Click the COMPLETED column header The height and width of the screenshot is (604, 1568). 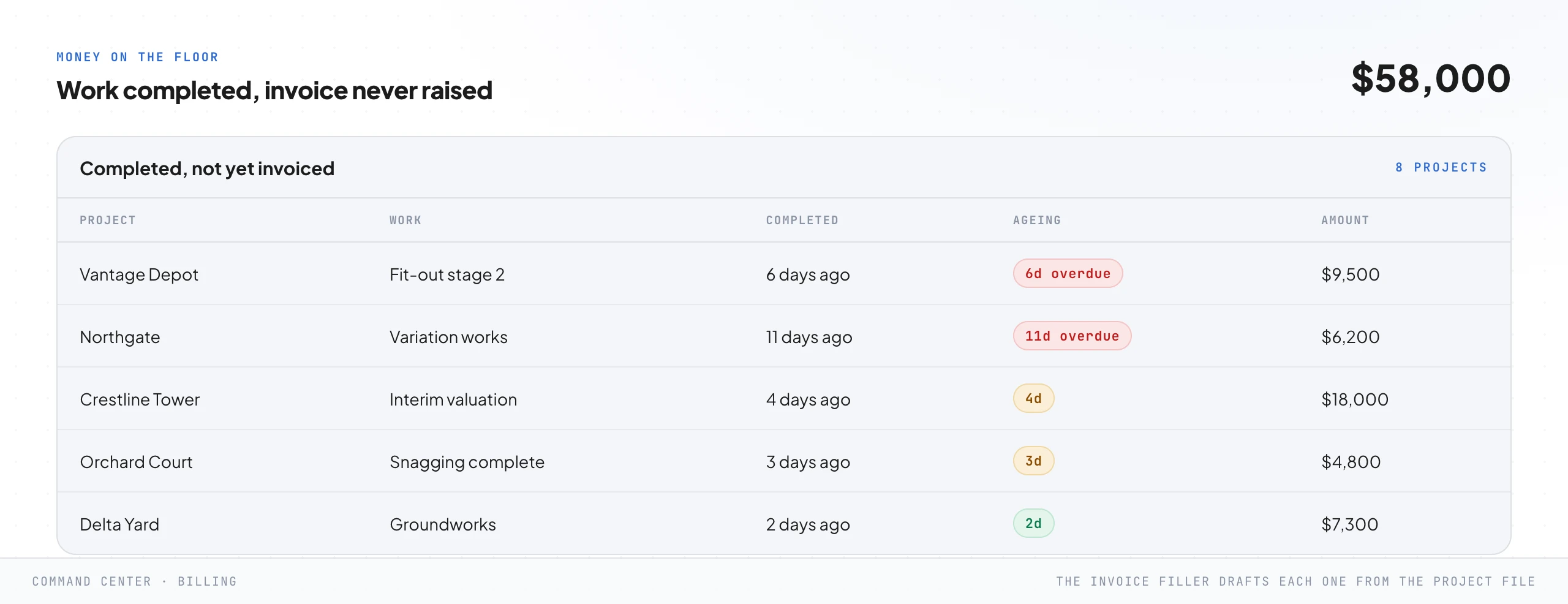tap(802, 220)
